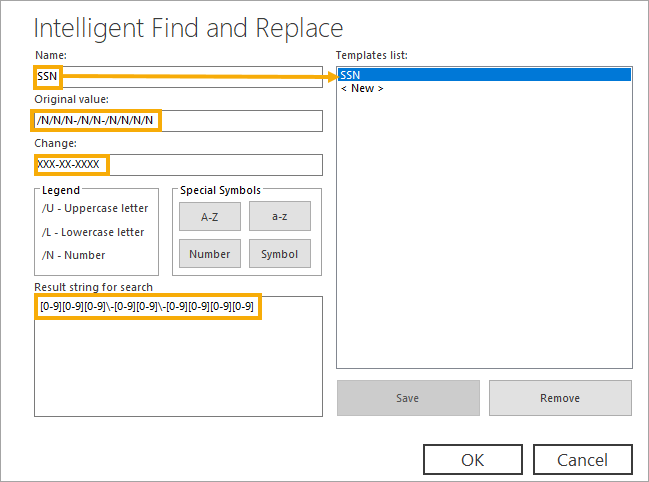Select the SSN template in the list
This screenshot has width=649, height=482.
pos(484,75)
